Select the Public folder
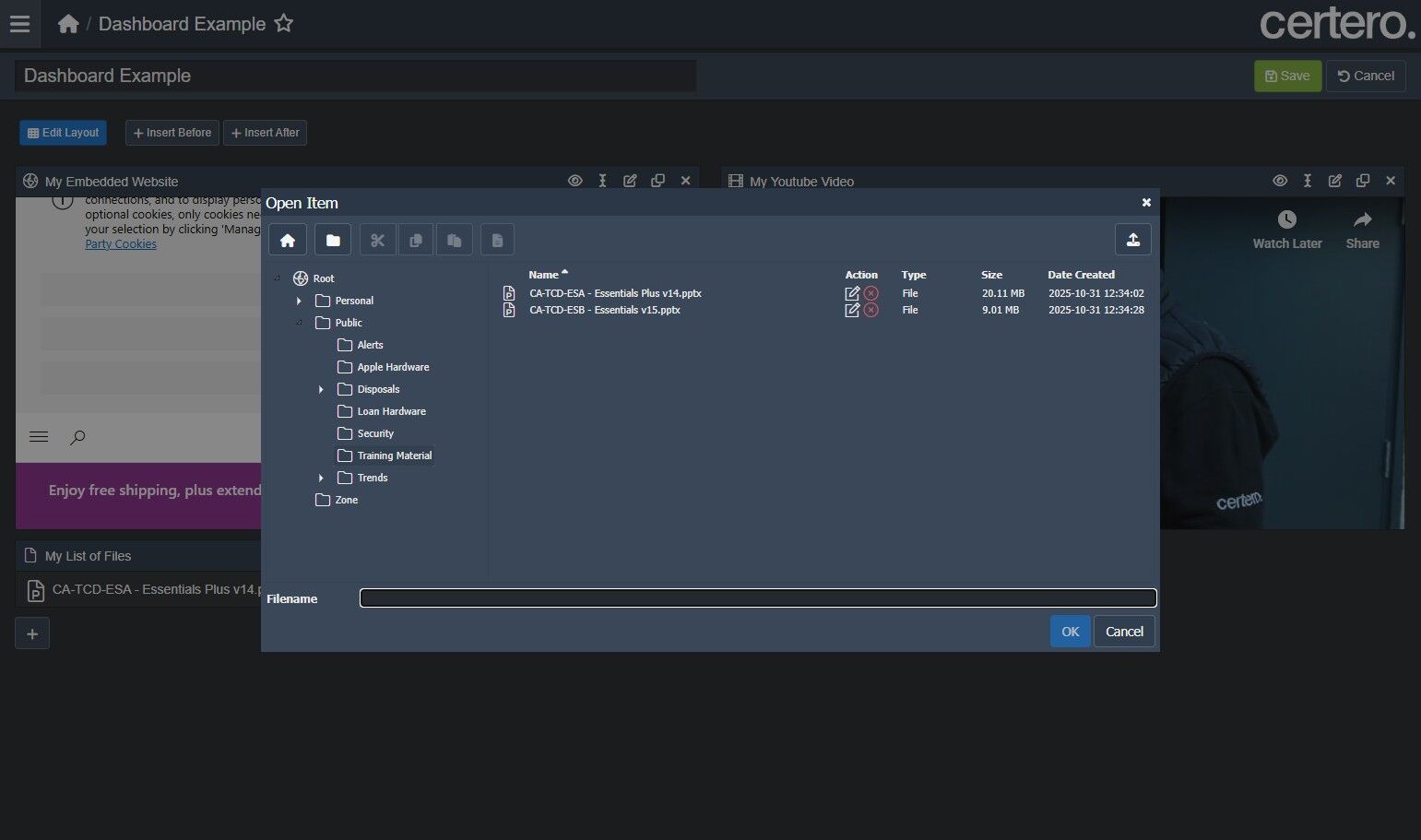The height and width of the screenshot is (840, 1421). tap(349, 323)
